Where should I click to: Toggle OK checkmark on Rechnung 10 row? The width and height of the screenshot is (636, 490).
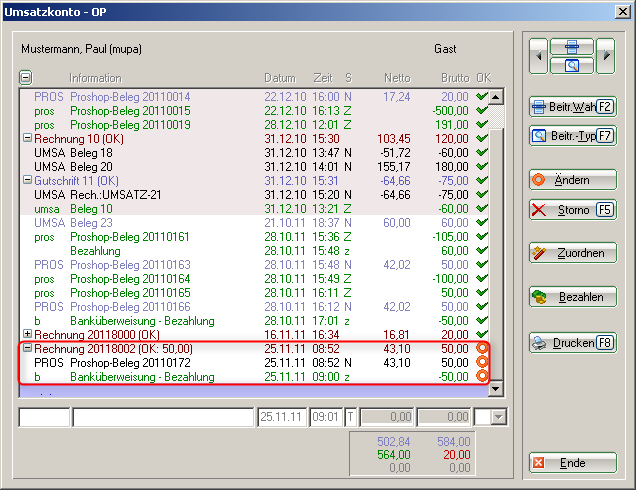click(483, 138)
